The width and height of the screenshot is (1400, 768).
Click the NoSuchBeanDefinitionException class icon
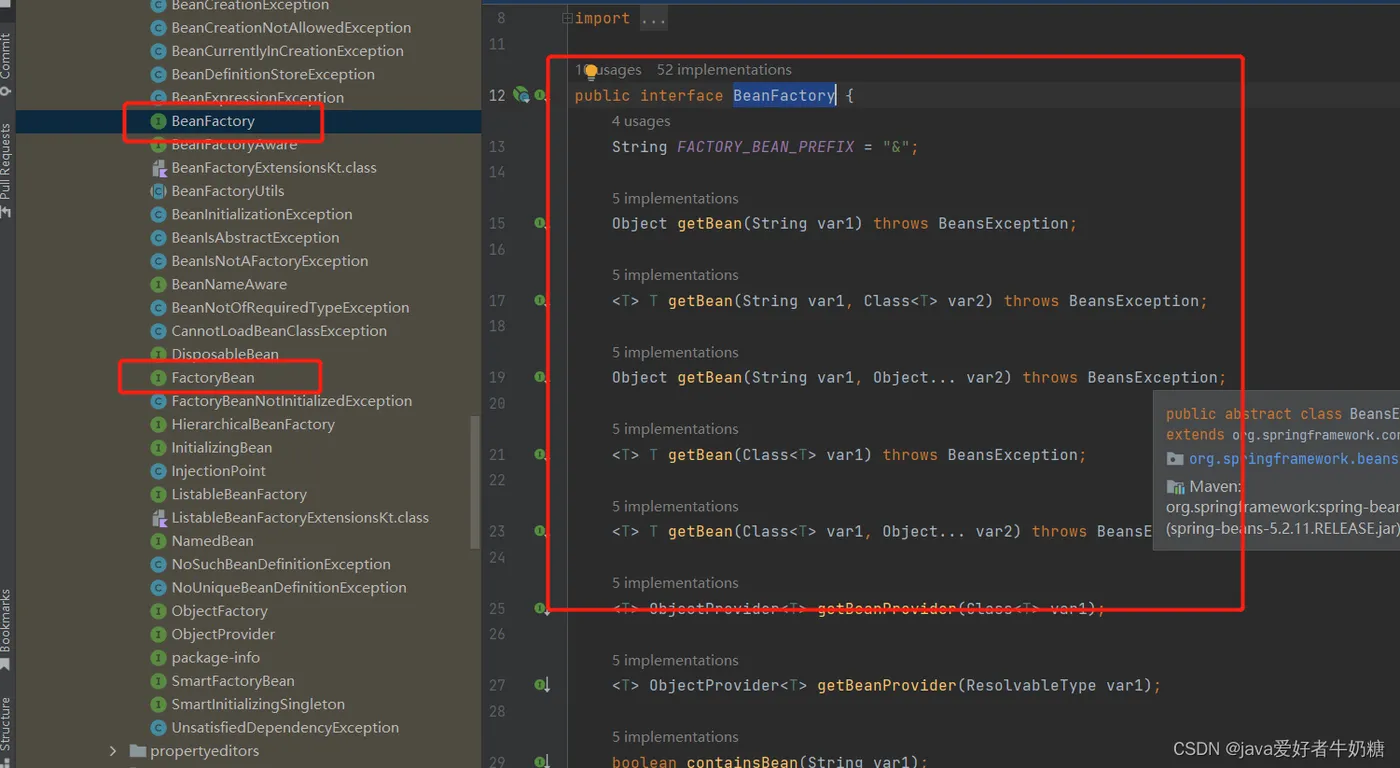(158, 564)
